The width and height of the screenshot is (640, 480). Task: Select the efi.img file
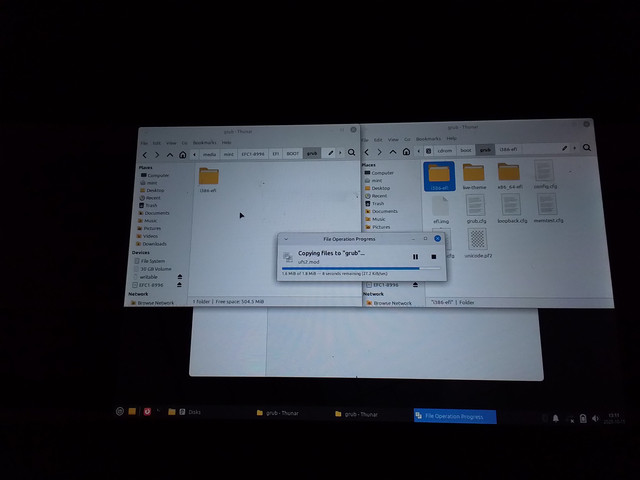pos(441,210)
